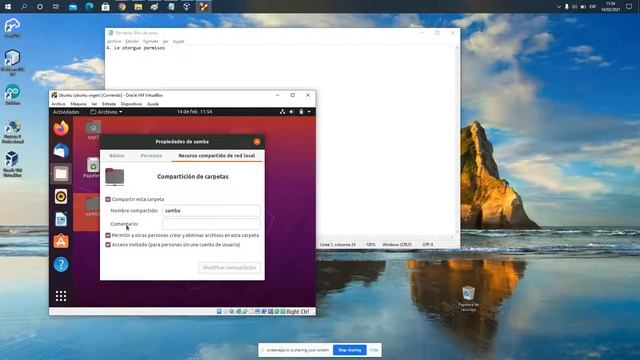Open File Explorer from the taskbar

[138, 7]
